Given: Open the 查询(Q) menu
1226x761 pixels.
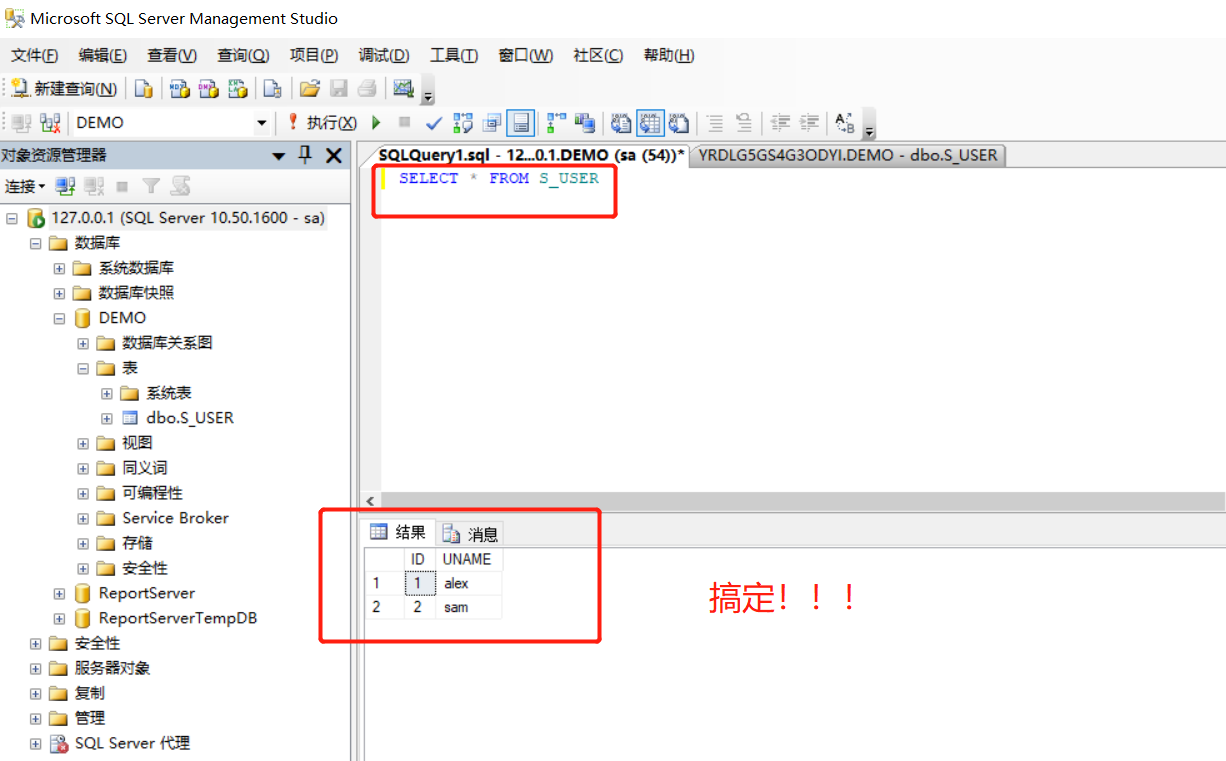Looking at the screenshot, I should click(x=243, y=55).
